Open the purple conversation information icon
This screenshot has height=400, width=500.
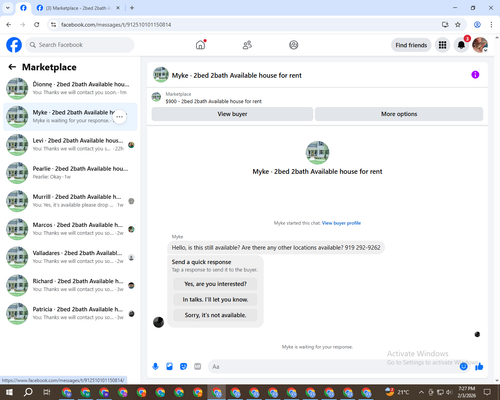click(x=475, y=75)
